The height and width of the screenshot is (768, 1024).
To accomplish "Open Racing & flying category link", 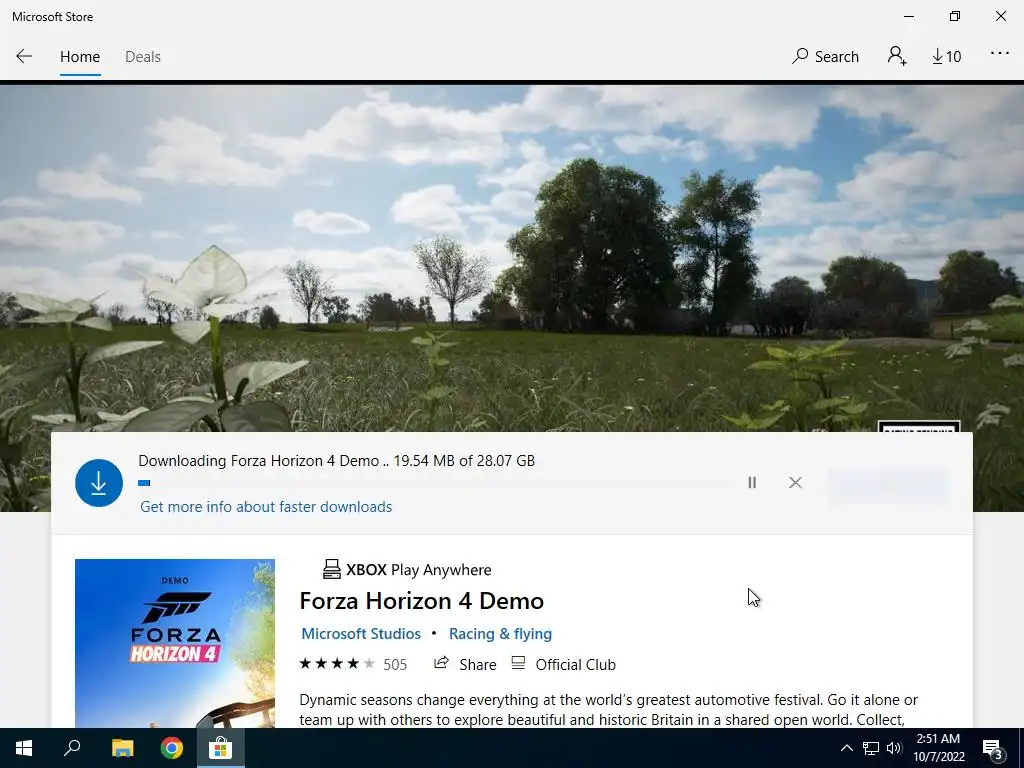I will click(500, 633).
